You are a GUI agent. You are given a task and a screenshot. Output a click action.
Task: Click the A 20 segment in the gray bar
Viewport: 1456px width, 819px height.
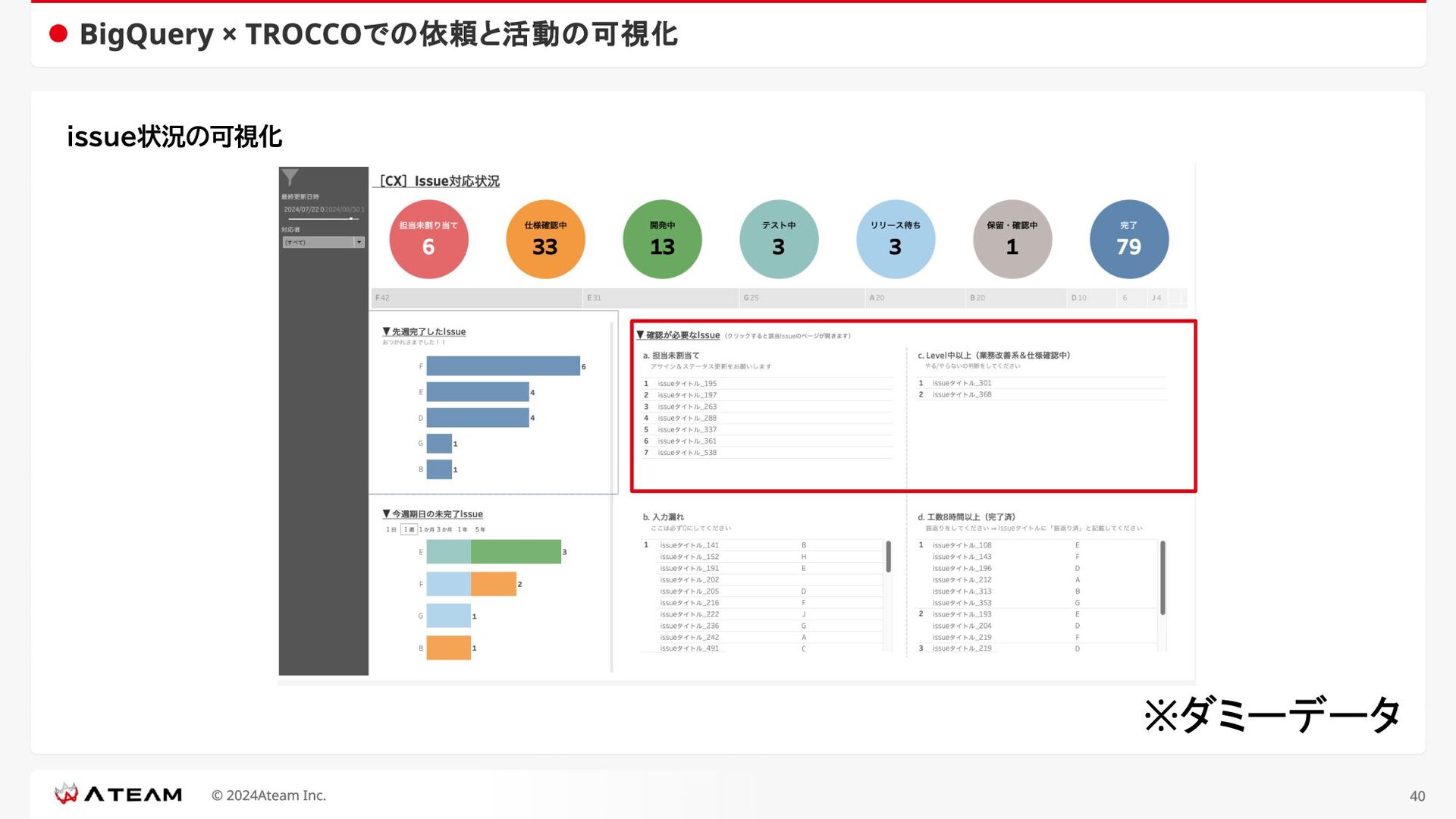coord(916,298)
